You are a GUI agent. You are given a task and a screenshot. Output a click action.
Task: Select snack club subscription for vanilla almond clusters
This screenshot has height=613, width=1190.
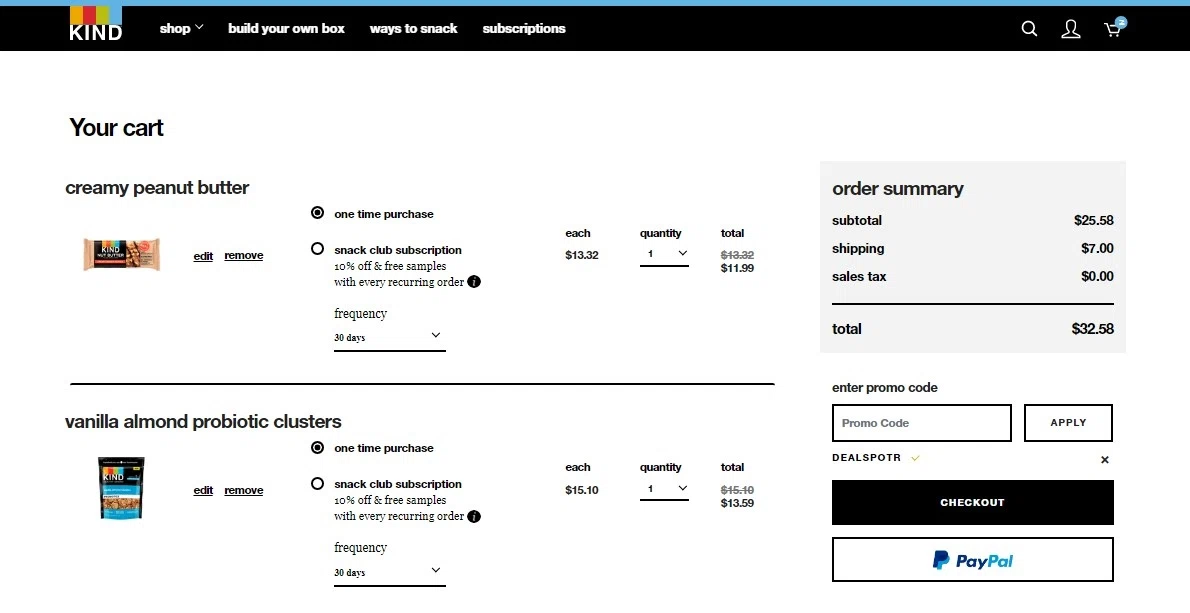click(317, 483)
